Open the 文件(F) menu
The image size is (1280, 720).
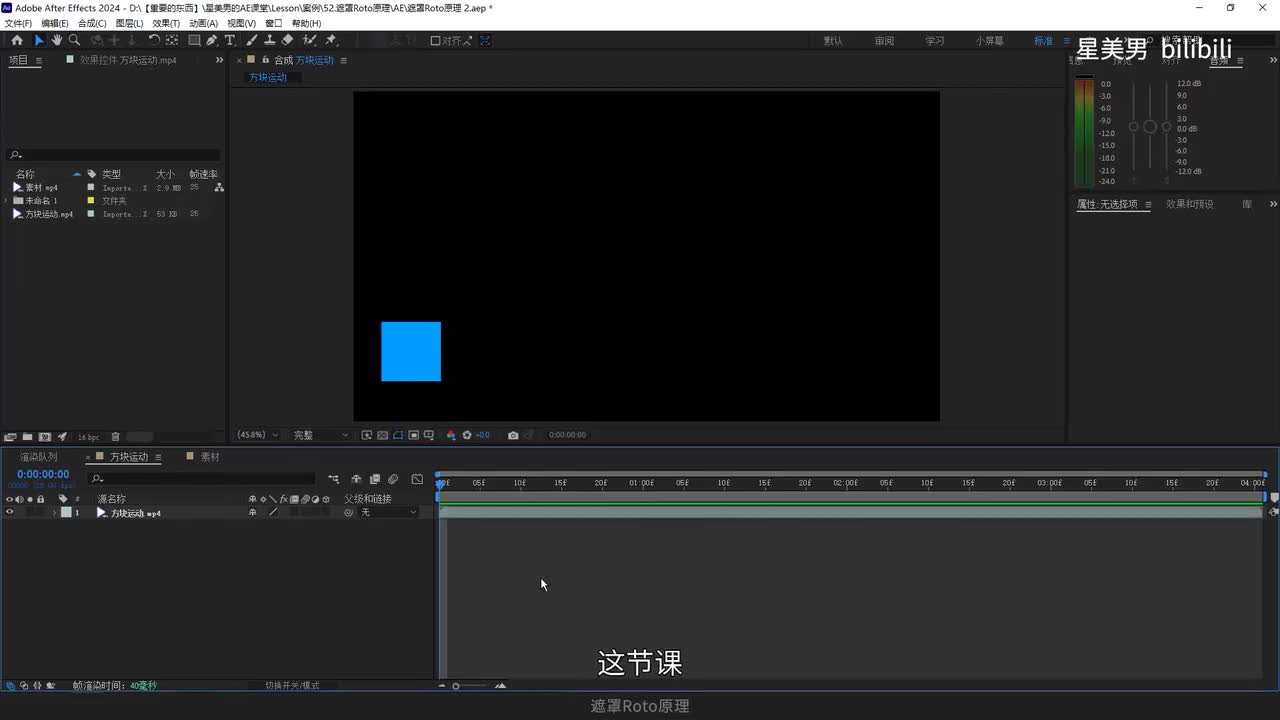click(x=18, y=23)
